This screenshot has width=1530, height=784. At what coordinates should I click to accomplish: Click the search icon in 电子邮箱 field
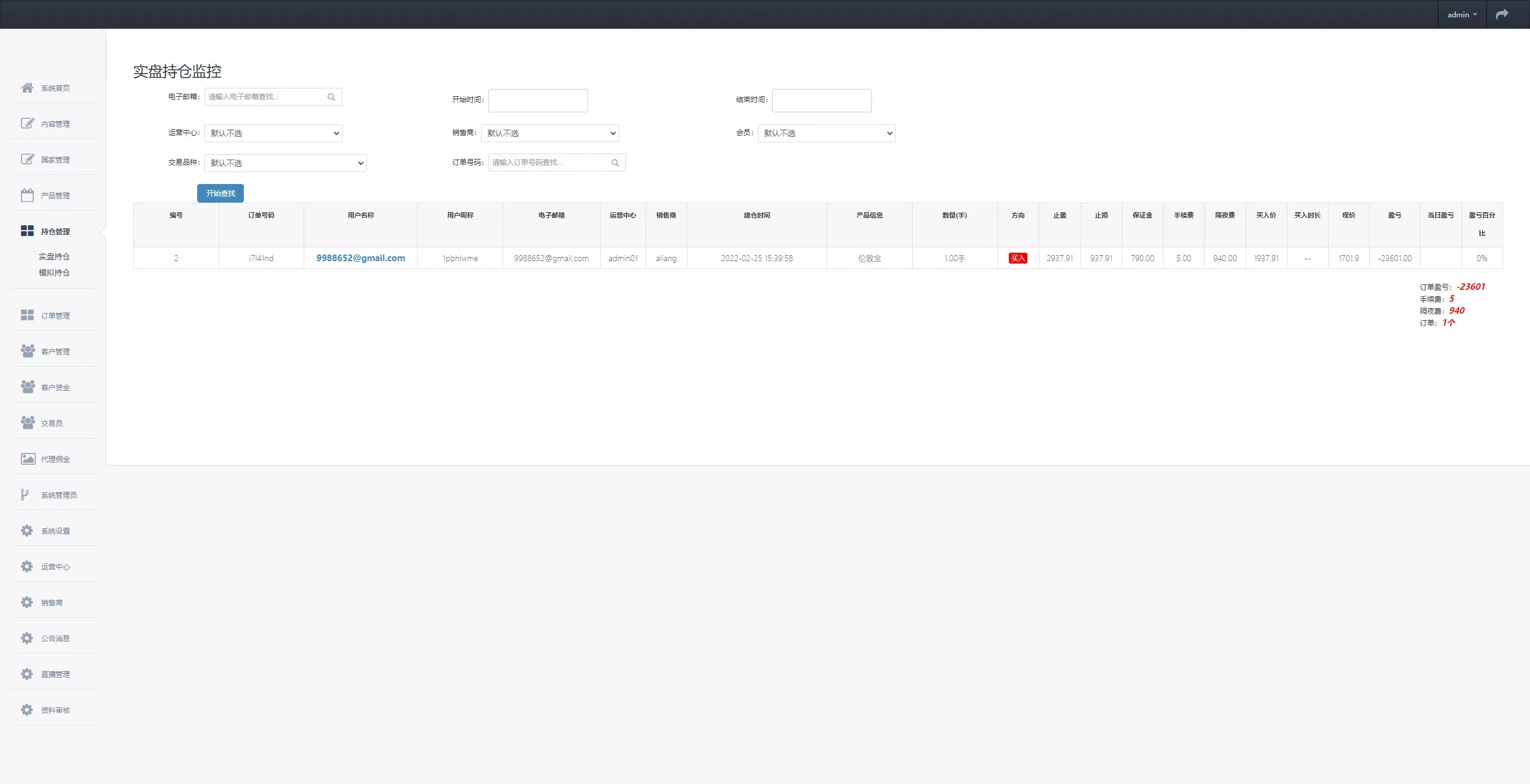pos(331,97)
